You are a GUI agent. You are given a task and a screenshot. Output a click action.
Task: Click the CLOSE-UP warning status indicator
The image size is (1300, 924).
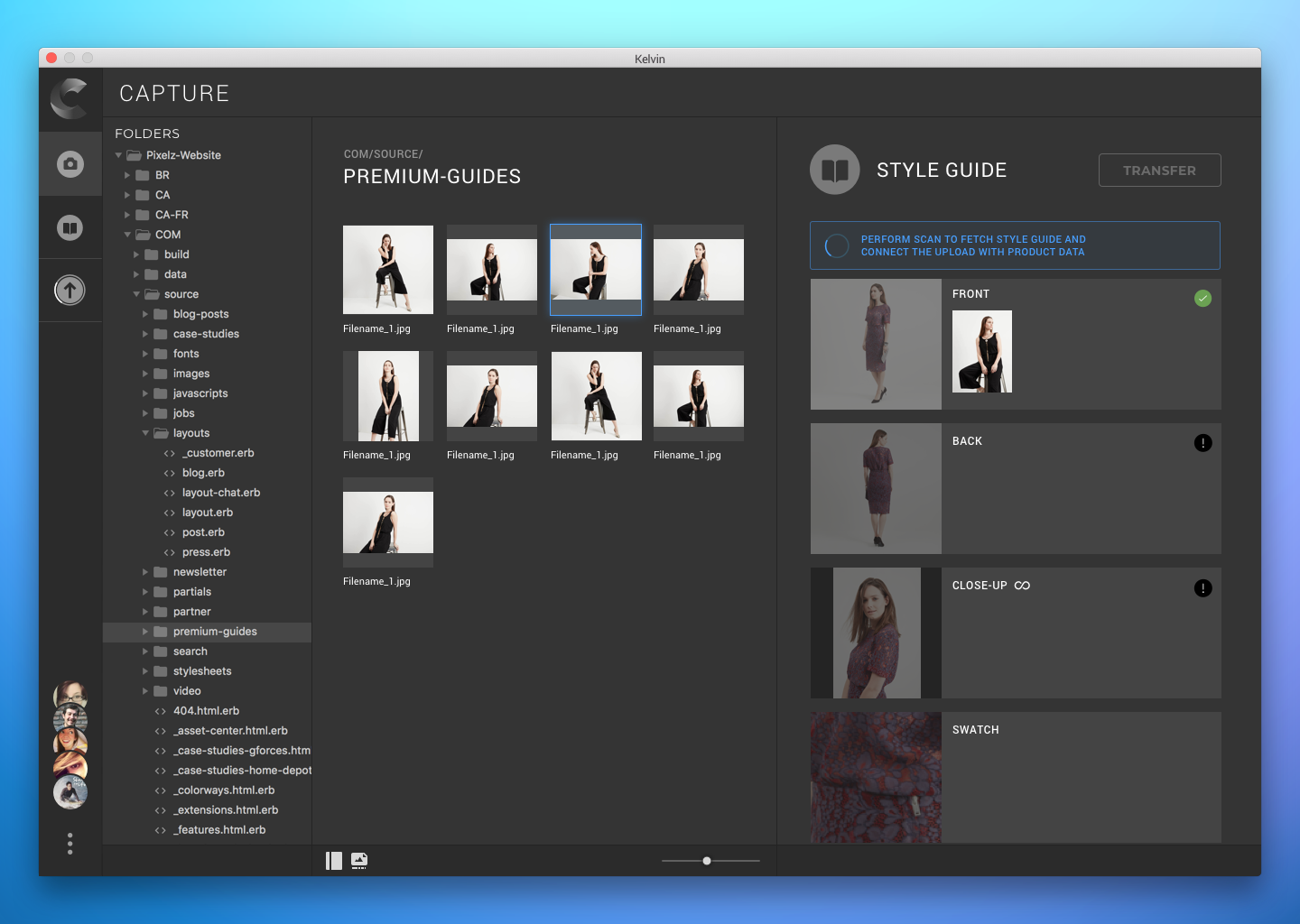pos(1202,588)
